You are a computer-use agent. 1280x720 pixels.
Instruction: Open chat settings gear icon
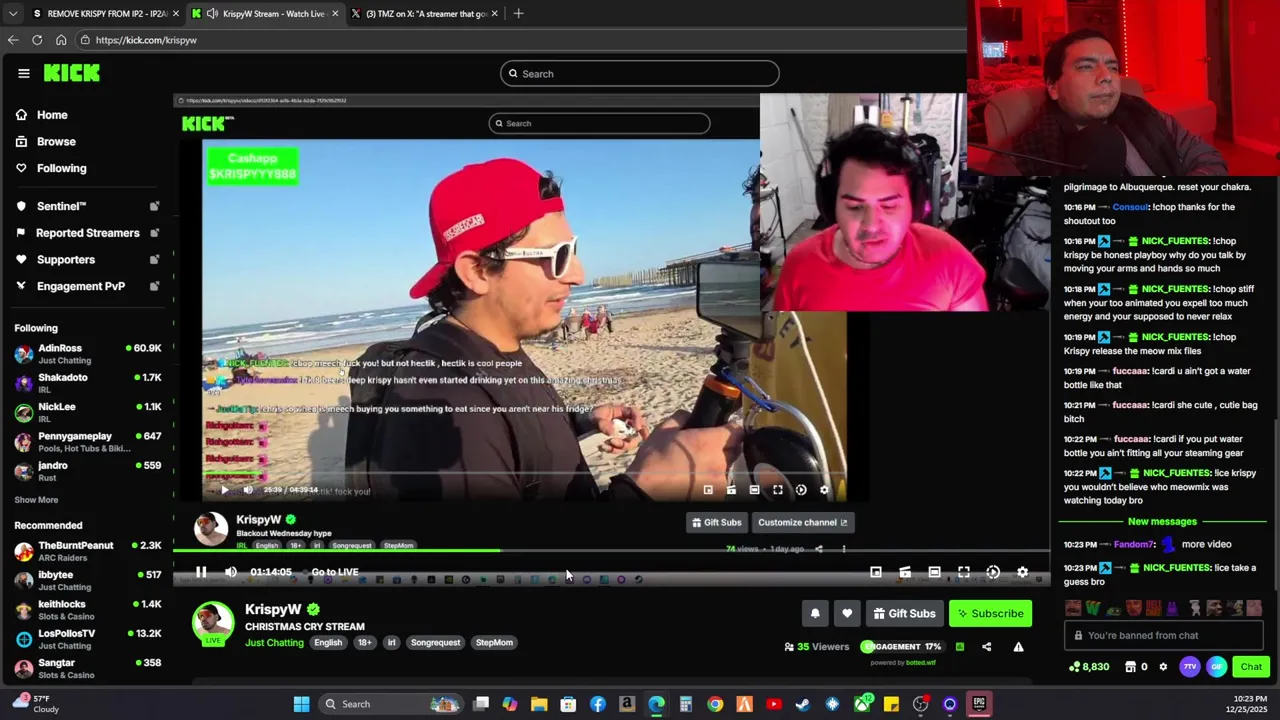1163,667
